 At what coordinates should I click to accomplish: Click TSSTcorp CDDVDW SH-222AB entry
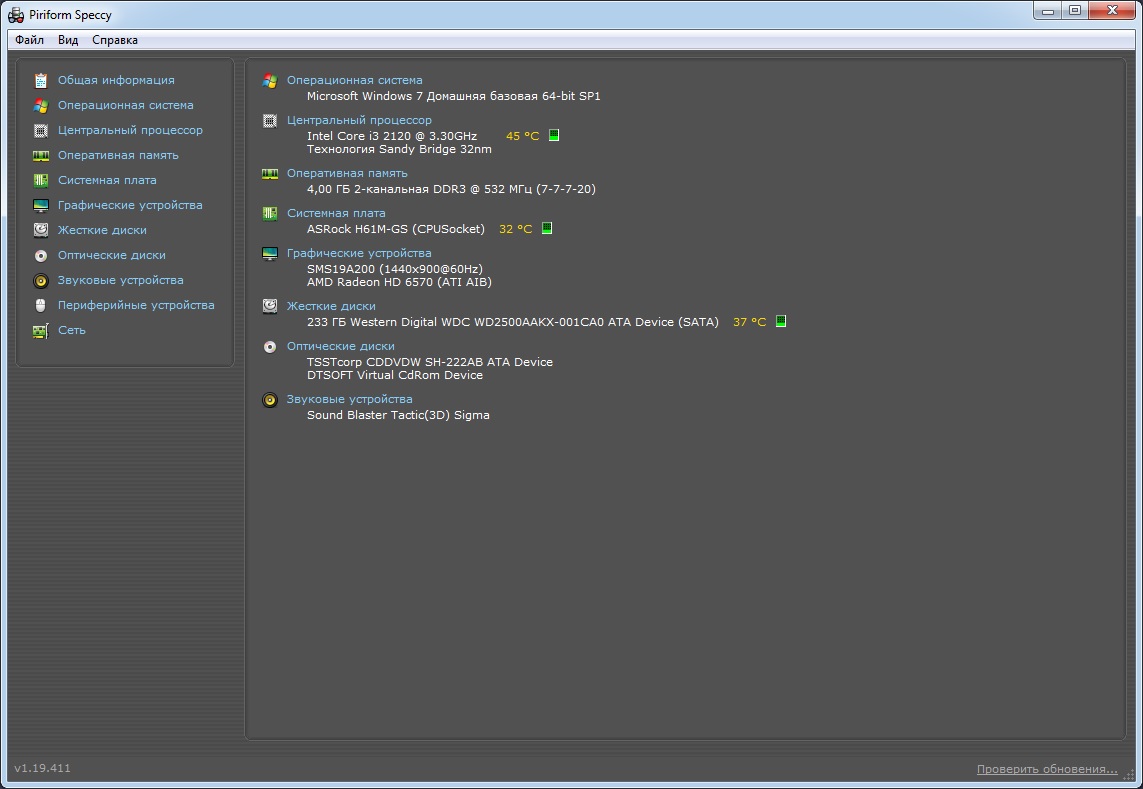[429, 362]
